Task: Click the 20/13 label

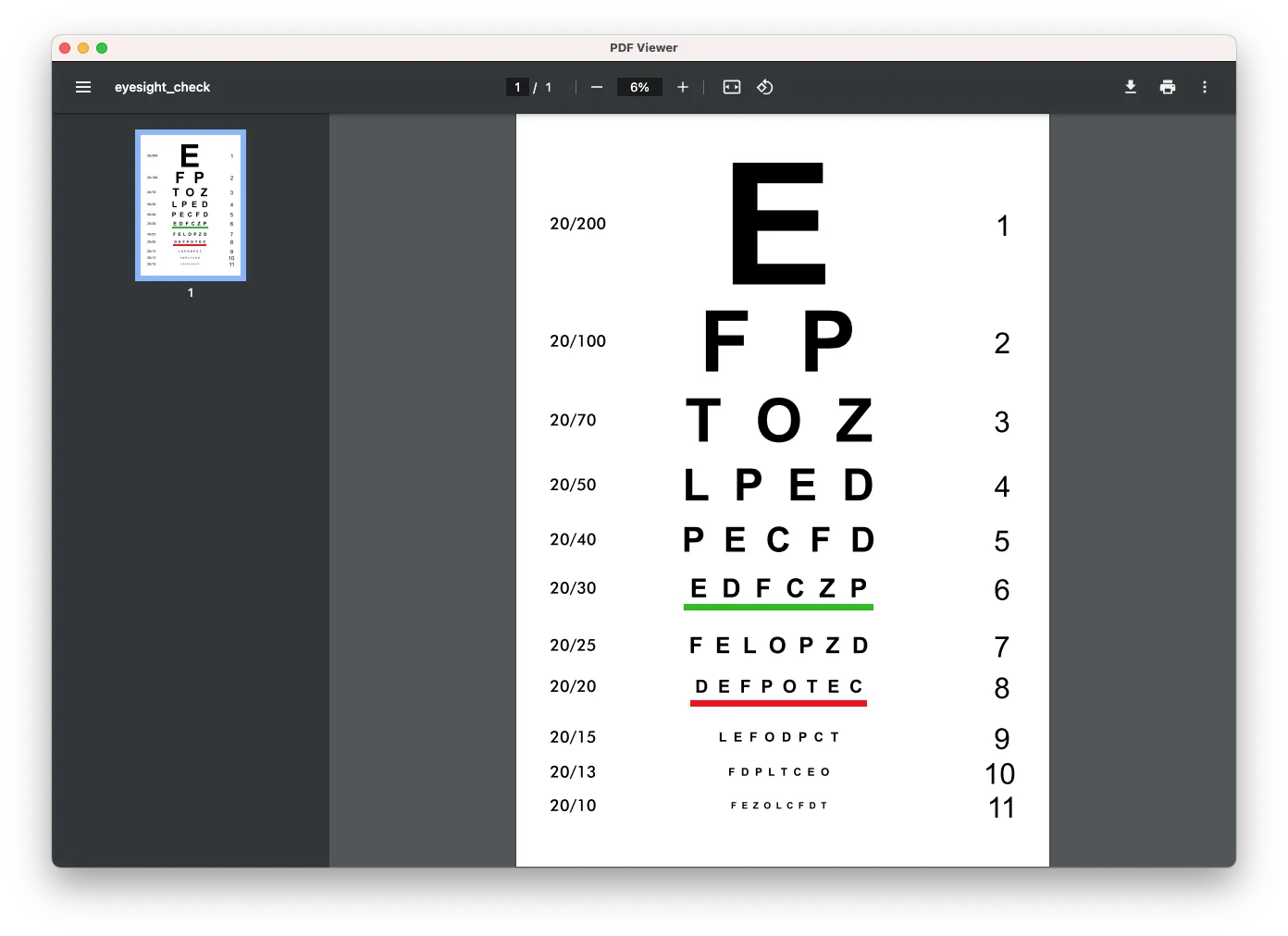Action: point(574,772)
